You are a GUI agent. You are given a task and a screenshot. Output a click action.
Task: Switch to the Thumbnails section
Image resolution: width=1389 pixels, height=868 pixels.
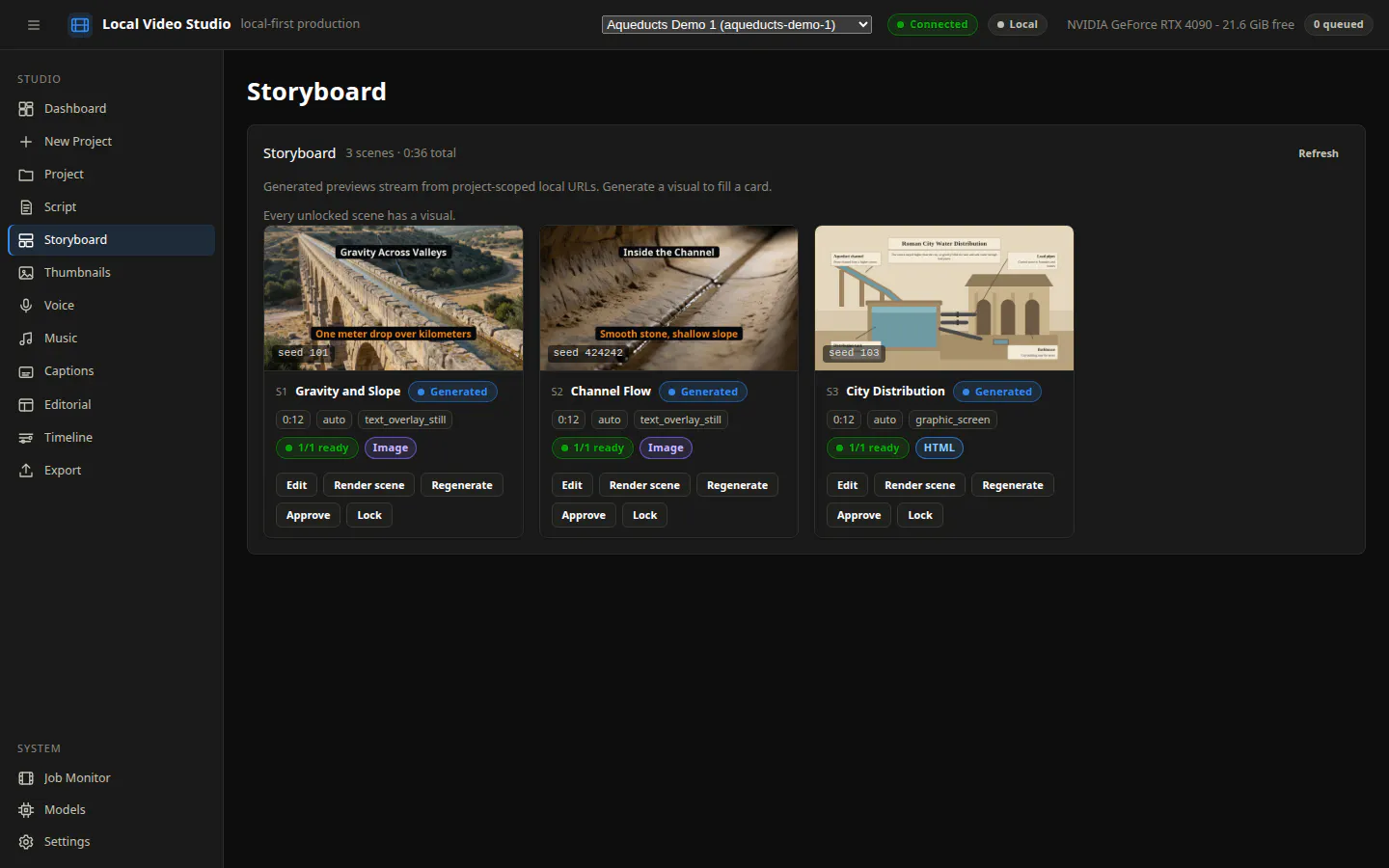[111, 273]
